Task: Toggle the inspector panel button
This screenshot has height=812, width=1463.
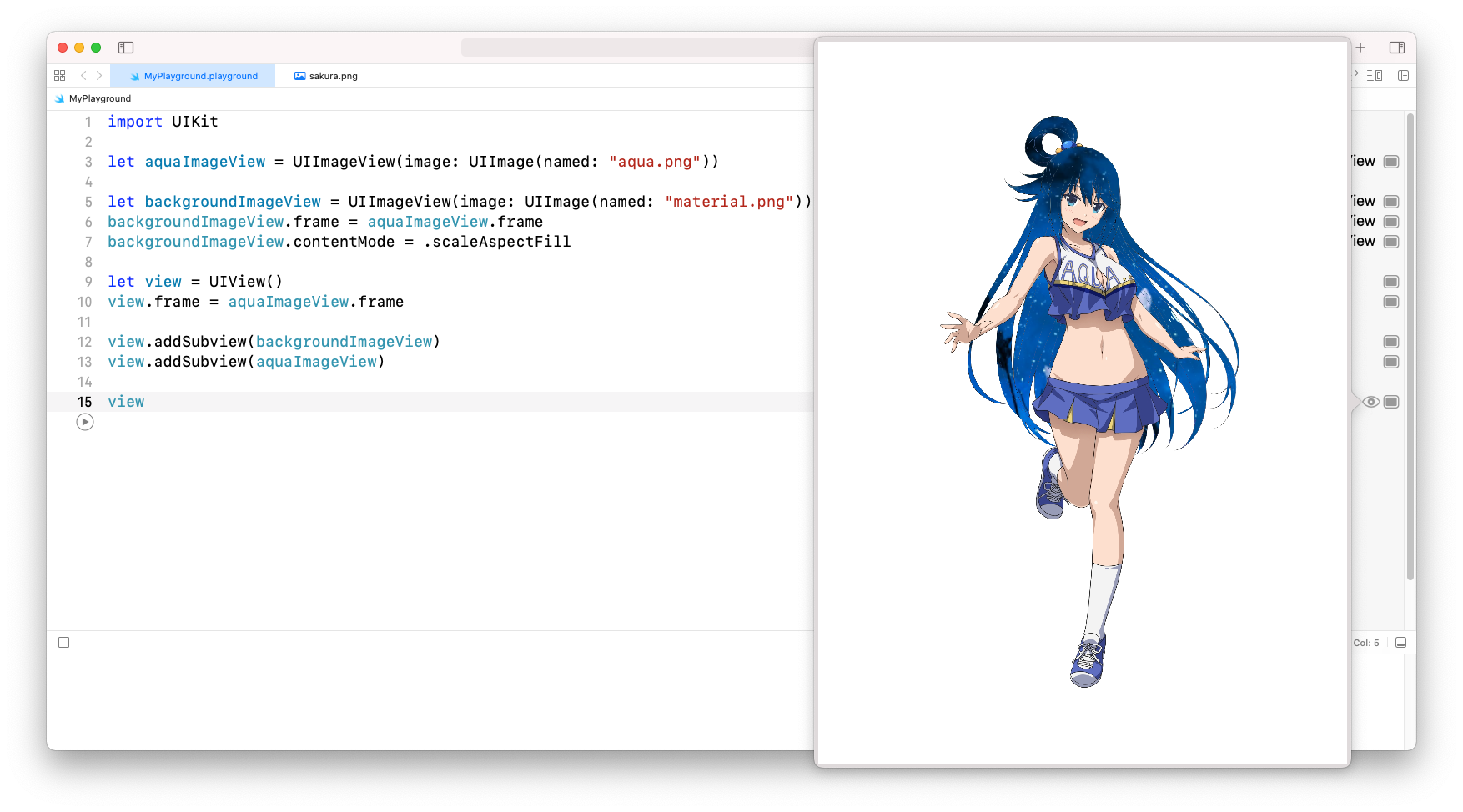Action: 1397,48
